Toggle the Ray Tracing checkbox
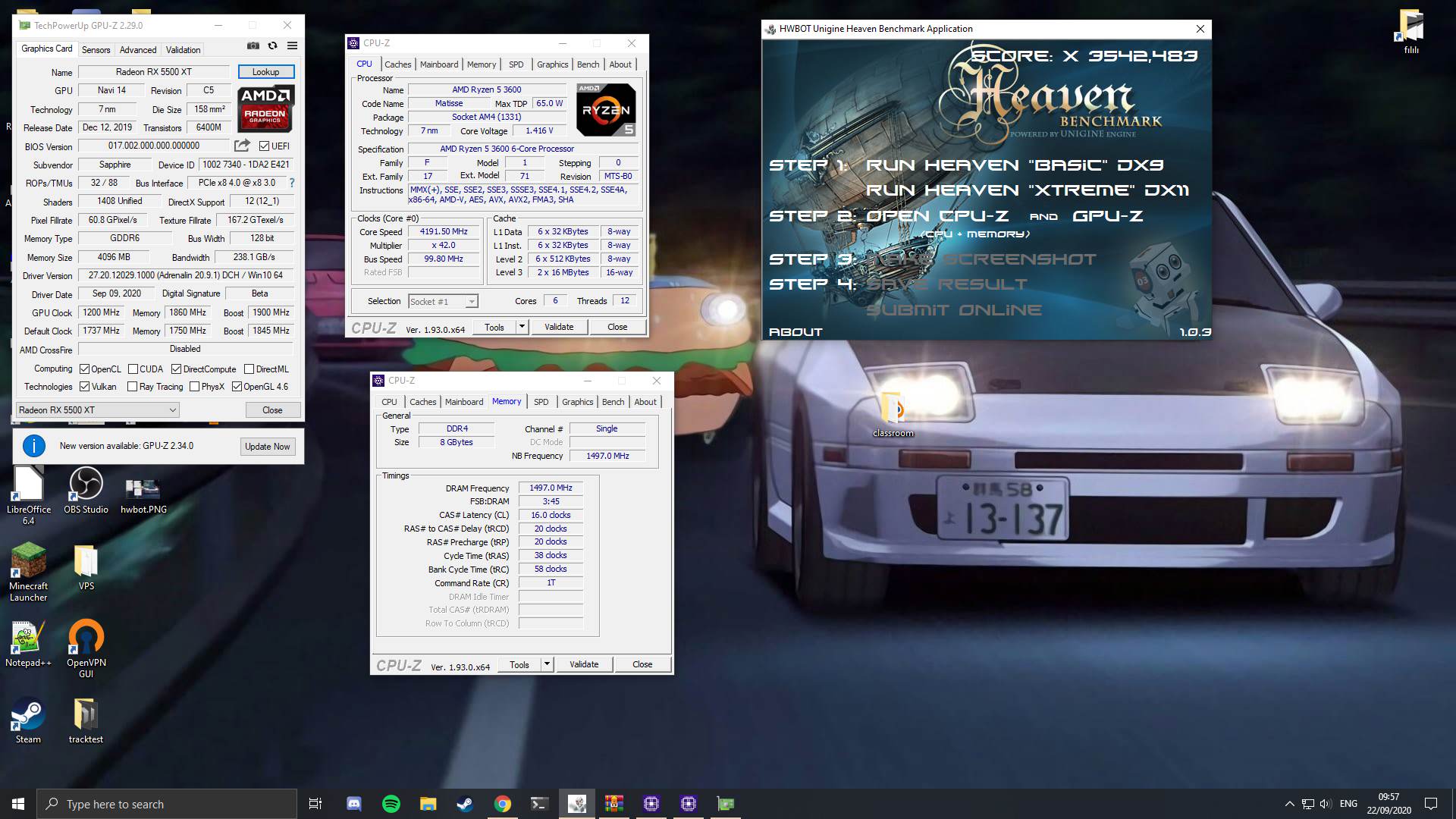Screen dimensions: 1456x819 (133, 387)
